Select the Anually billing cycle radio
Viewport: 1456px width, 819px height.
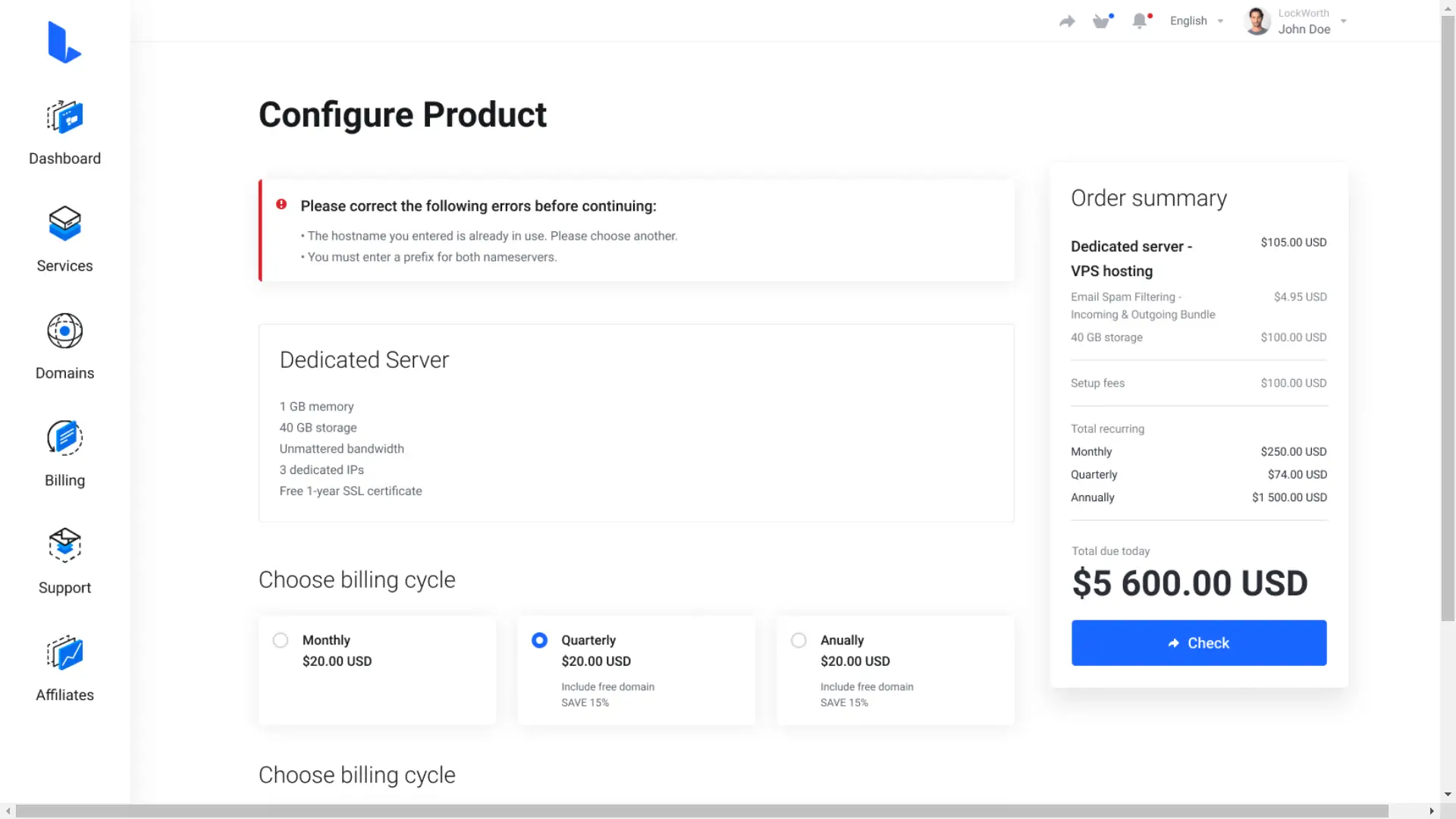click(799, 640)
